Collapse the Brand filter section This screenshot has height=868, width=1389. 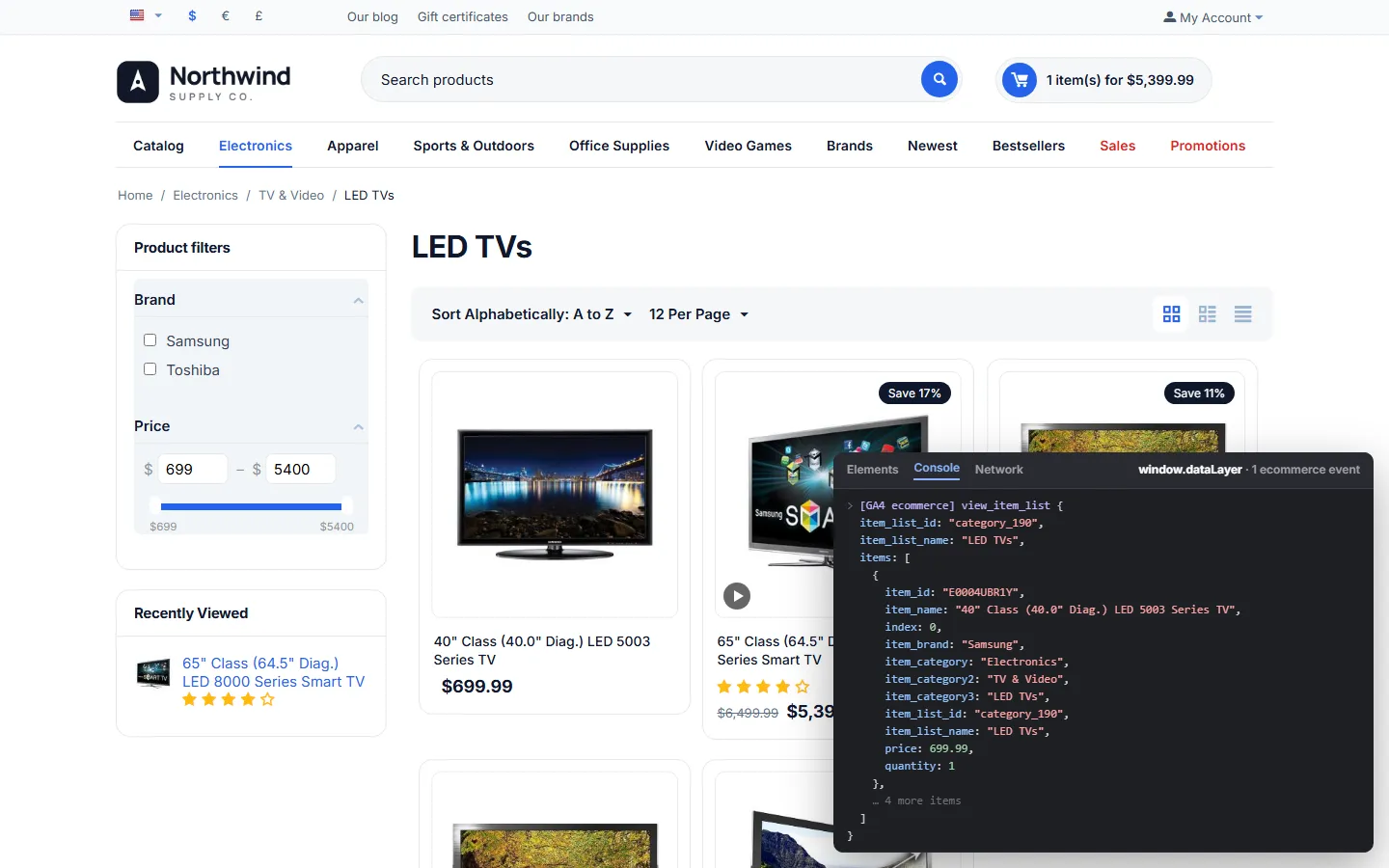click(358, 301)
